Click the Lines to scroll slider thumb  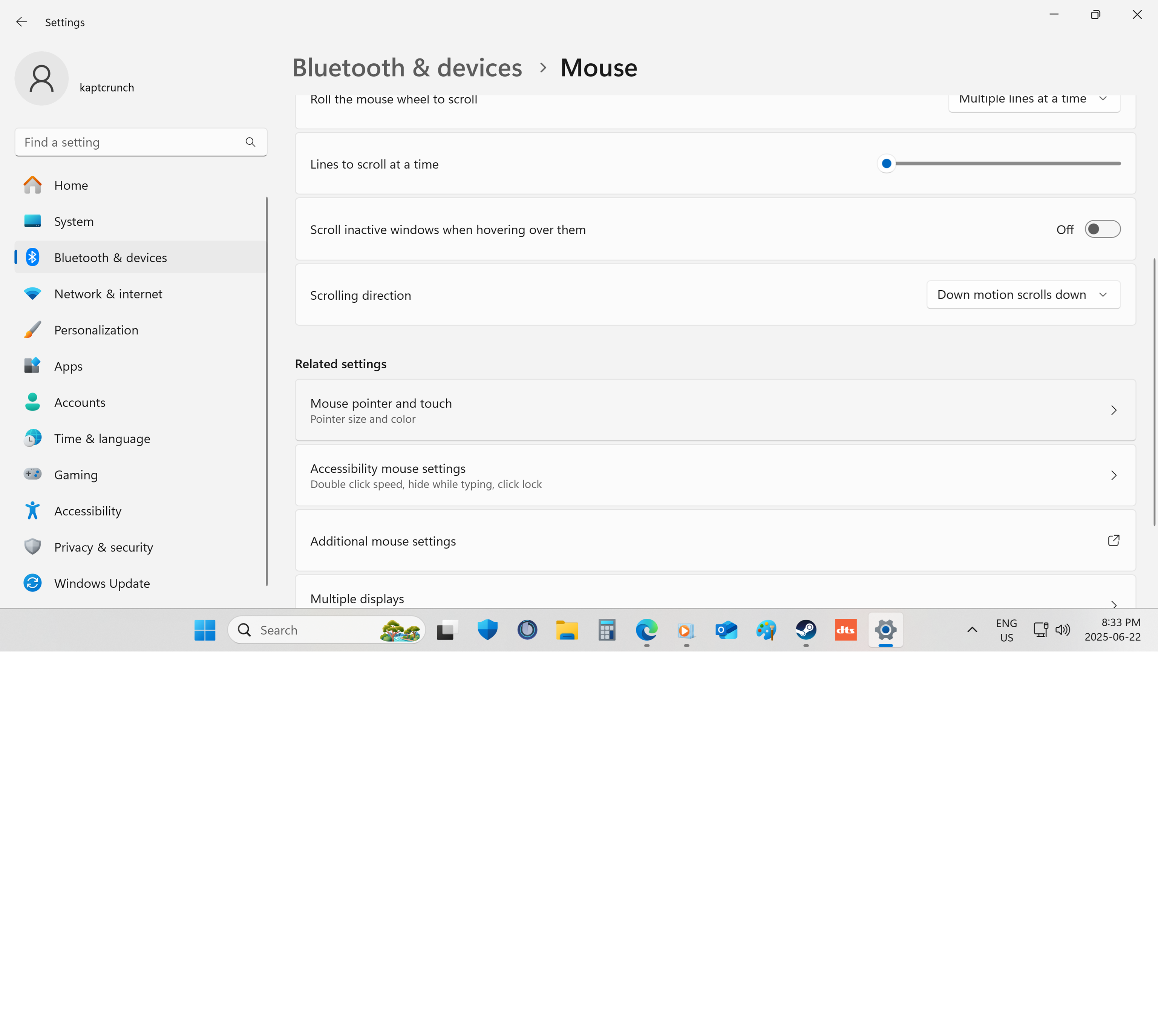tap(886, 163)
